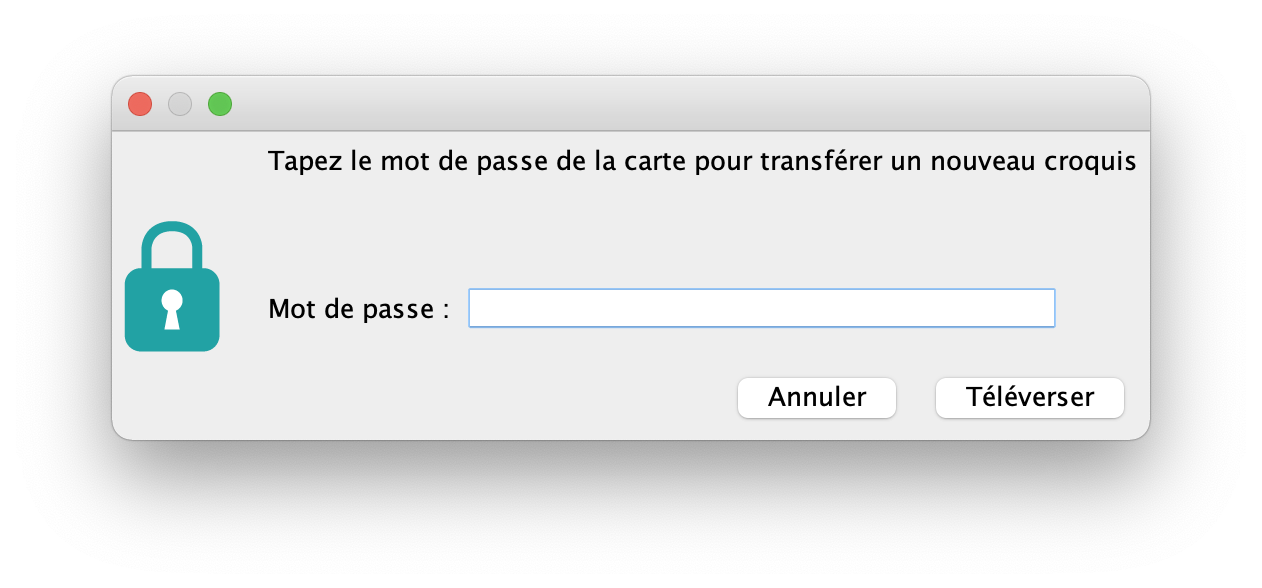This screenshot has width=1262, height=588.
Task: Select the body of the teal lock image
Action: pyautogui.click(x=172, y=310)
